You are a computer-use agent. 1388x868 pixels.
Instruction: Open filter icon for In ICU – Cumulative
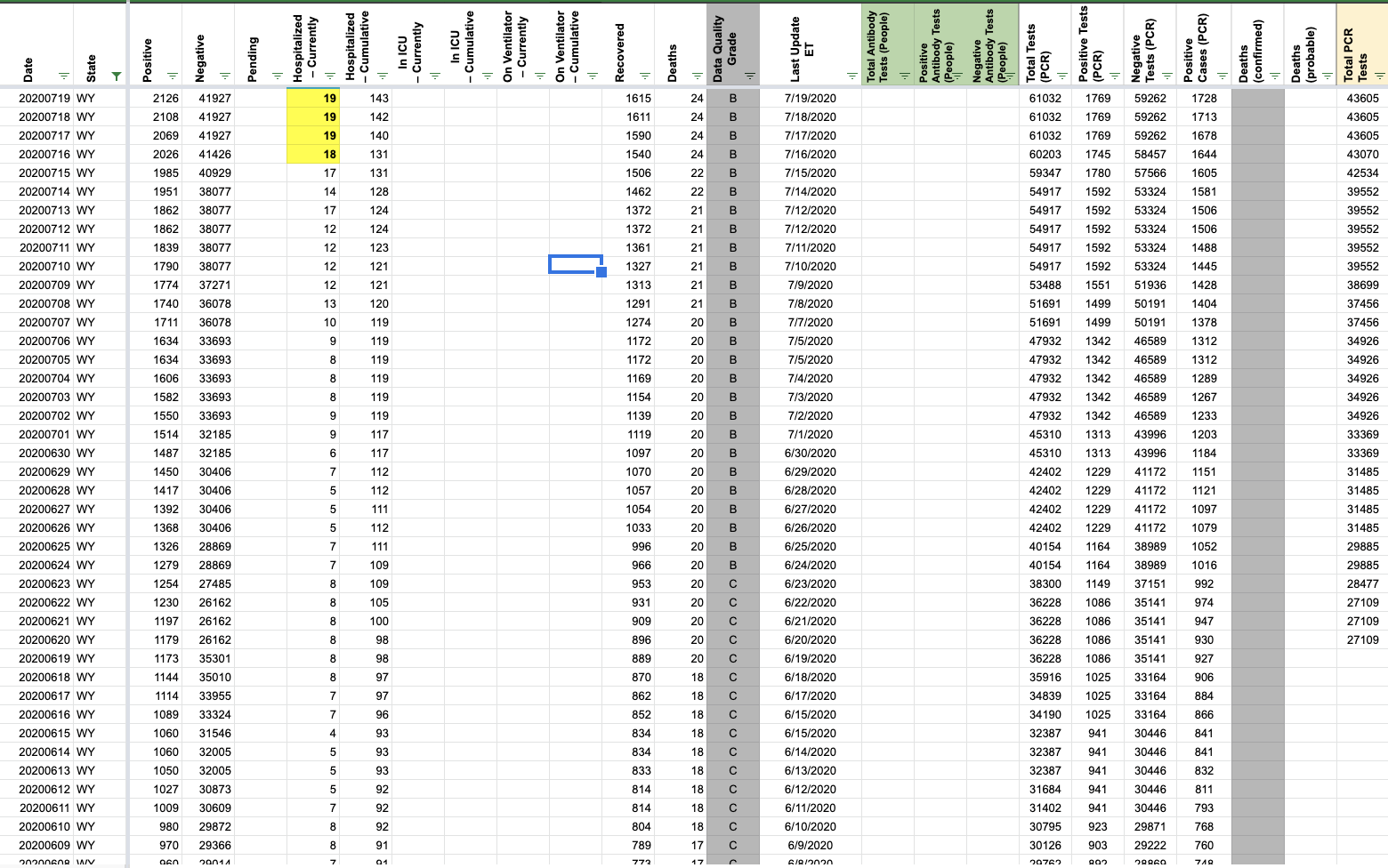[487, 76]
